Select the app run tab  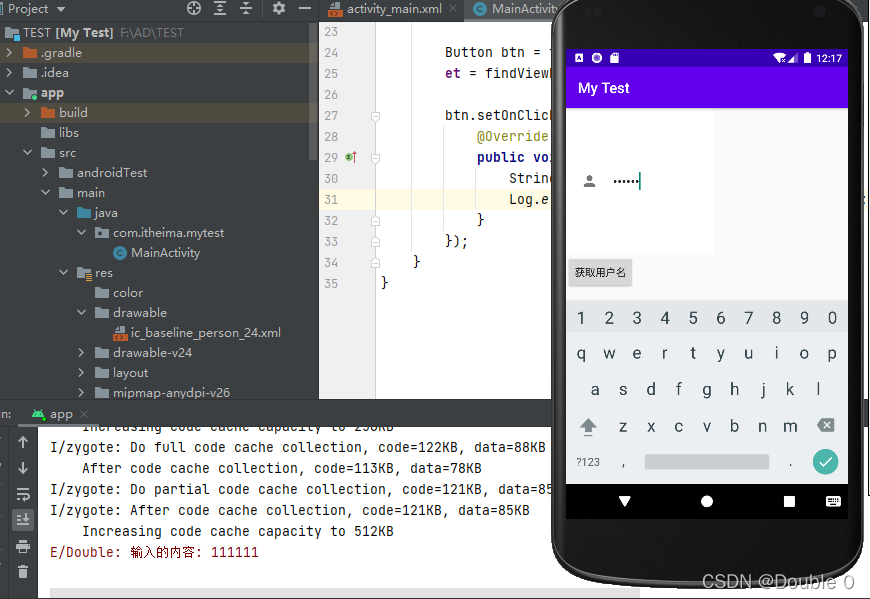coord(54,414)
